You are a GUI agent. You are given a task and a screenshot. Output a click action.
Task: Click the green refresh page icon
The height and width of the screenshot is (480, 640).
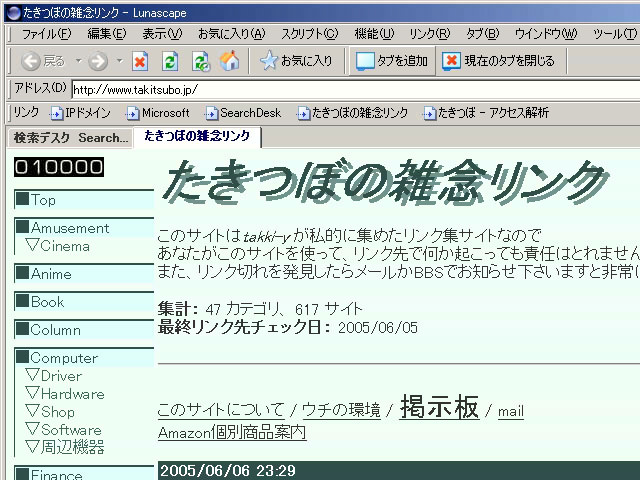click(170, 61)
